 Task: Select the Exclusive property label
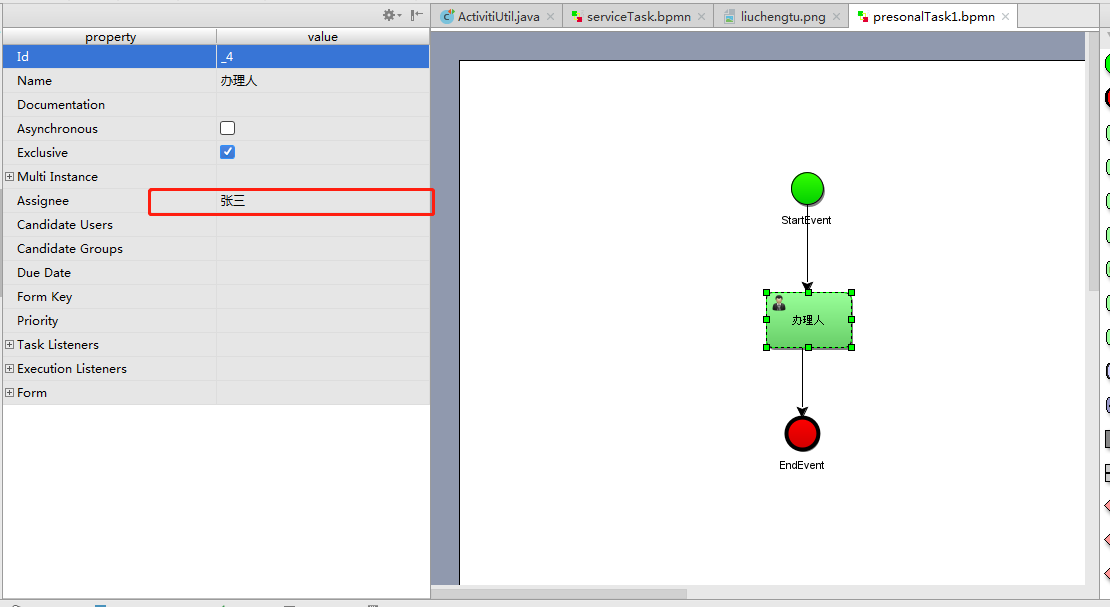pos(42,153)
